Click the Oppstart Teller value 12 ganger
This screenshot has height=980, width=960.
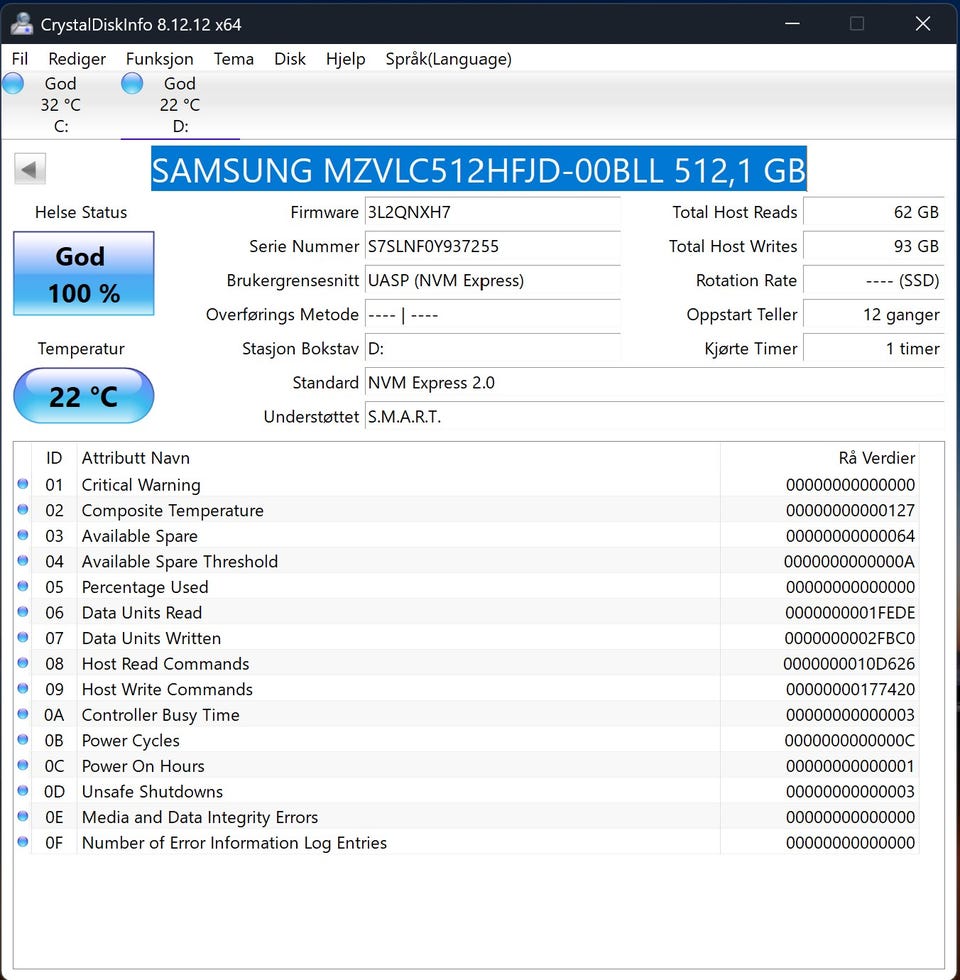874,314
